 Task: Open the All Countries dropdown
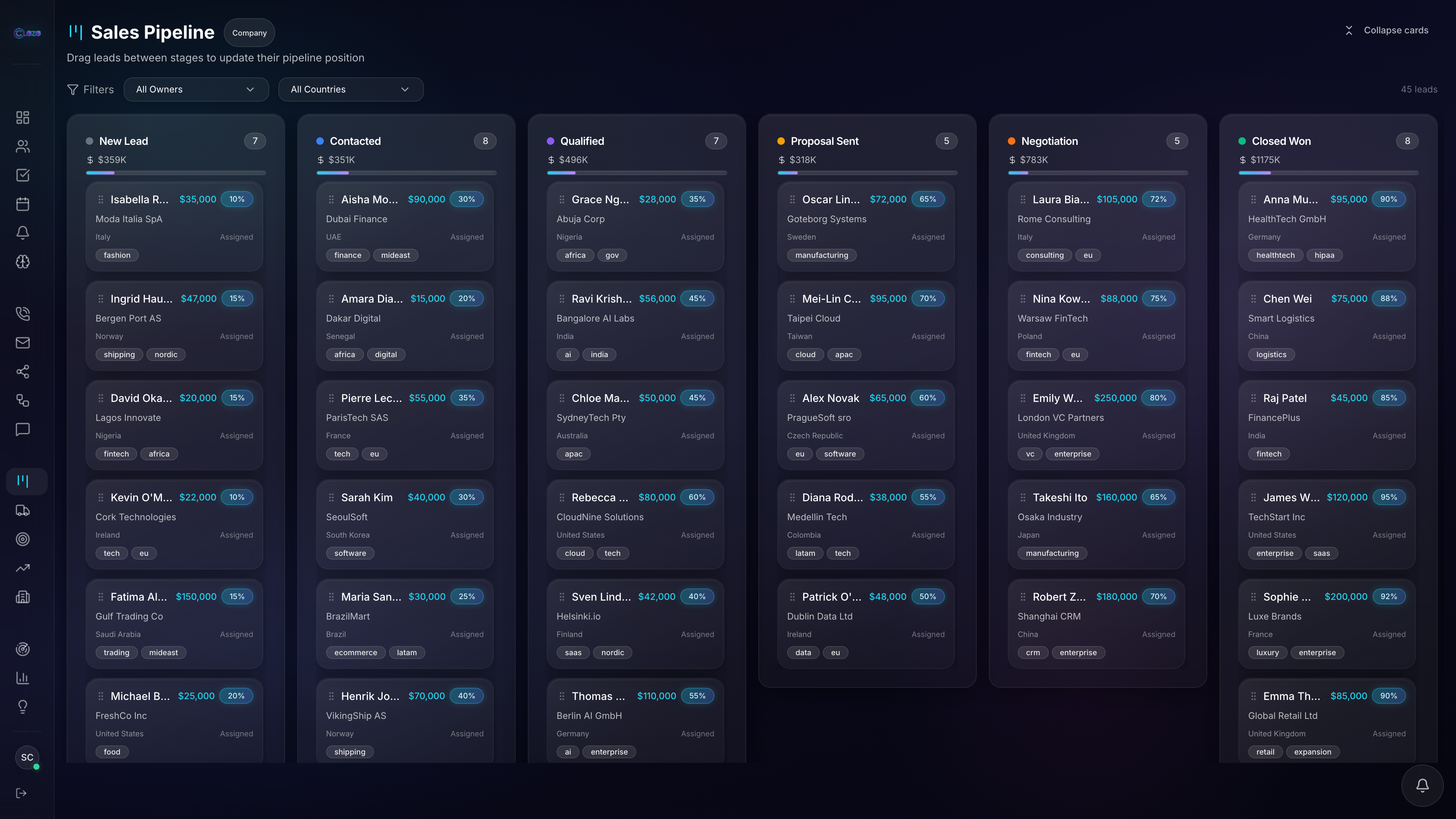[x=350, y=89]
